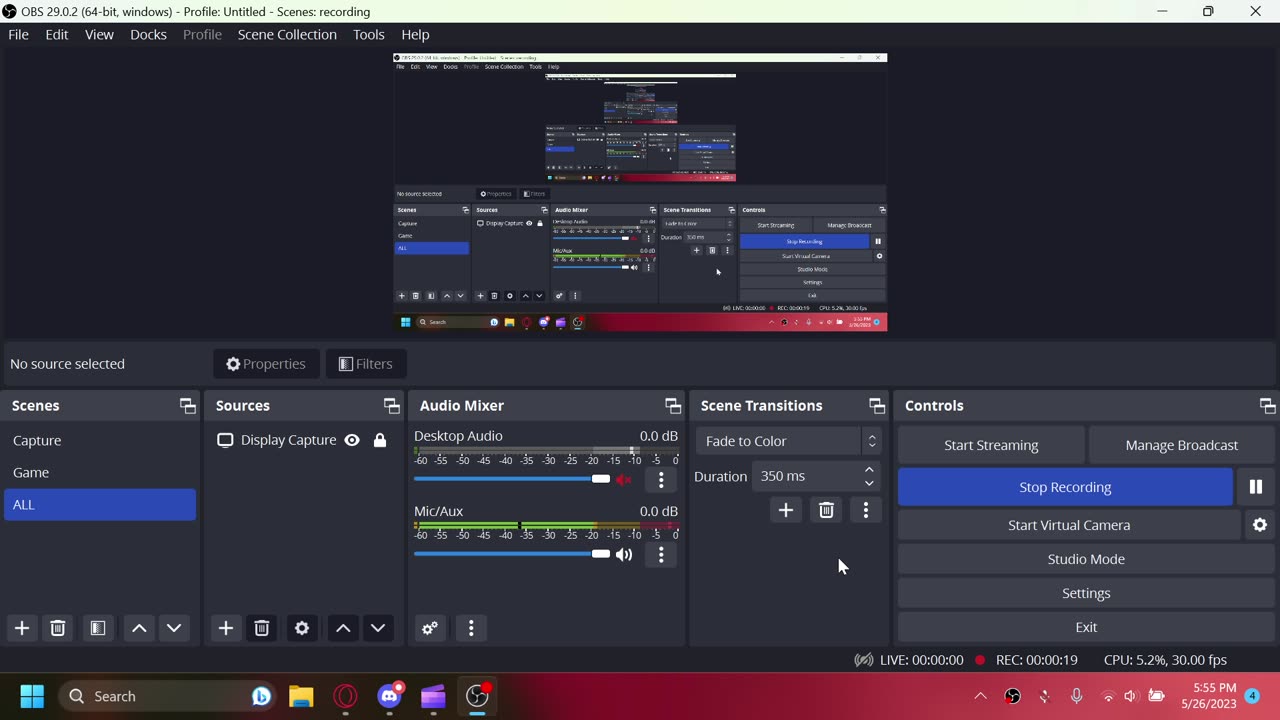Enter Studio Mode

click(x=1086, y=559)
